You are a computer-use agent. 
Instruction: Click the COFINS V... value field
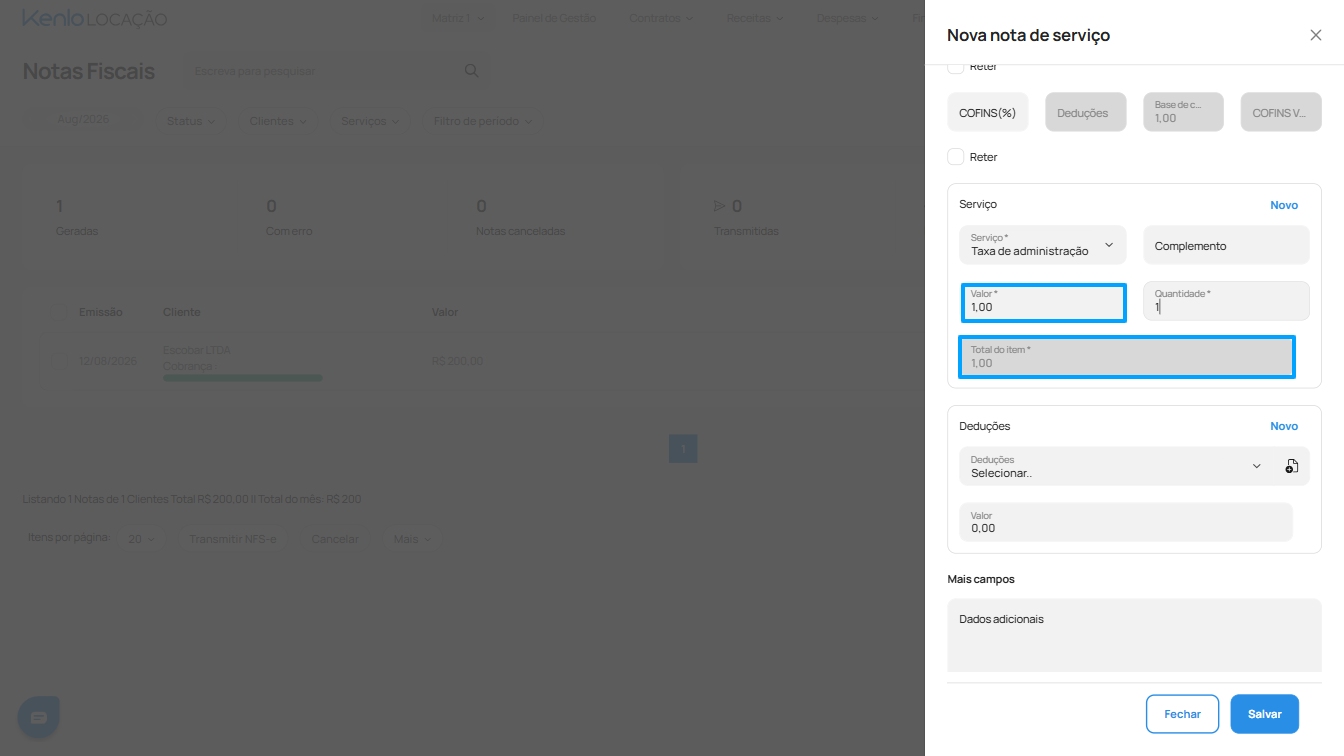1281,112
